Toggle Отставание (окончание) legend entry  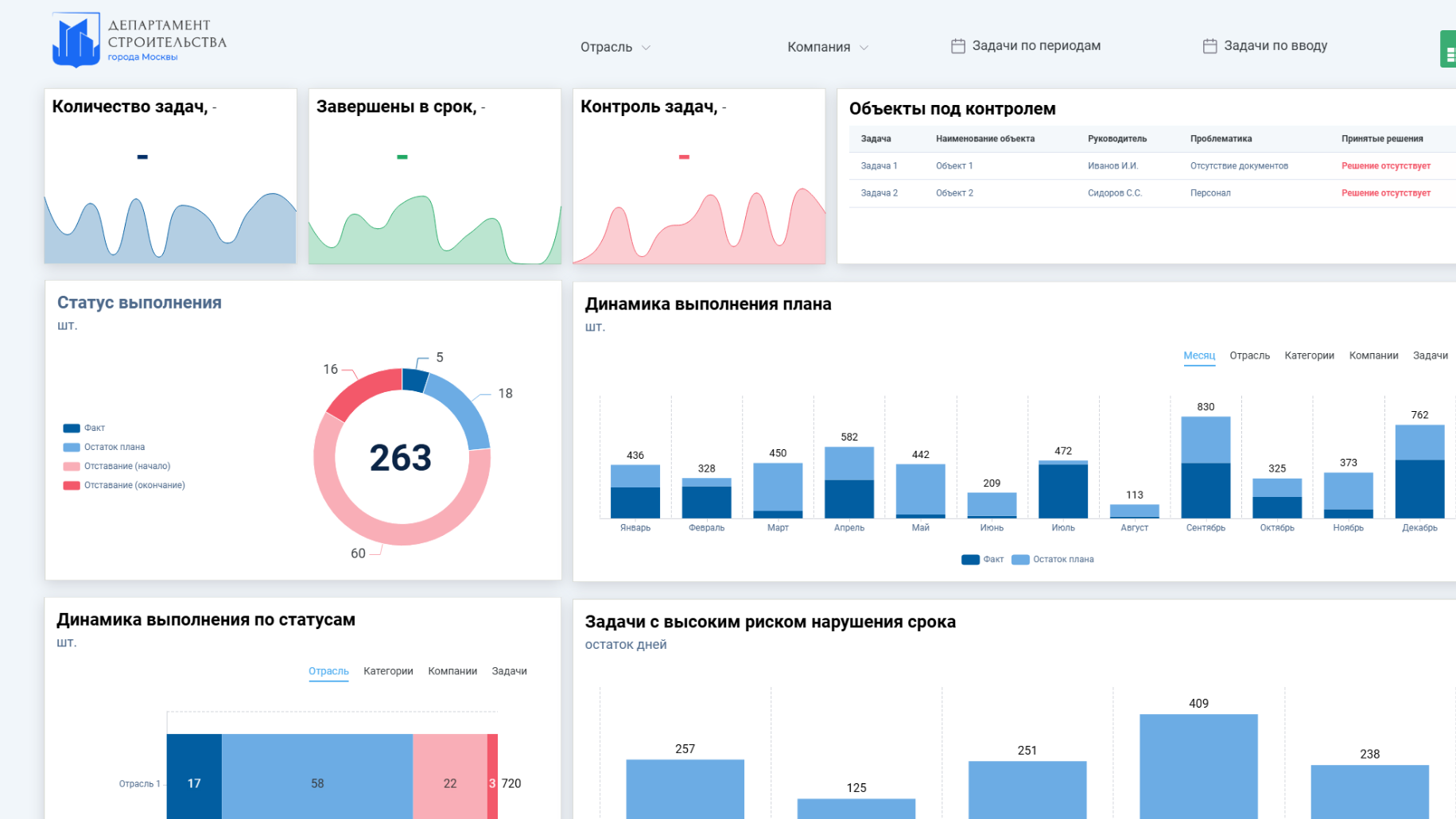pos(124,485)
